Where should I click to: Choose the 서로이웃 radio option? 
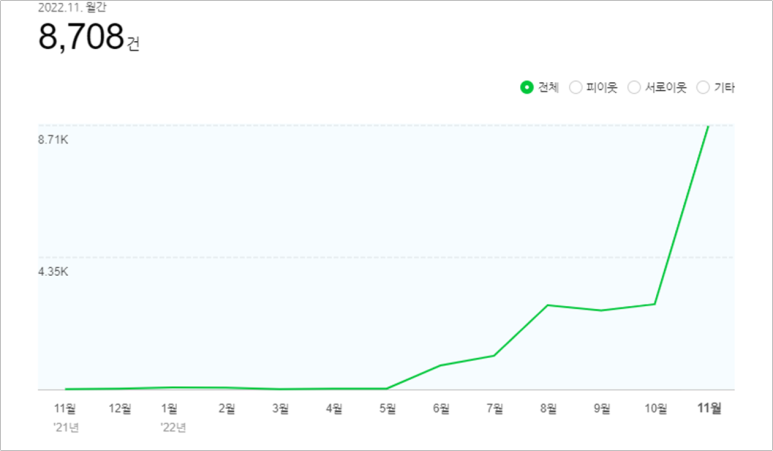click(634, 88)
